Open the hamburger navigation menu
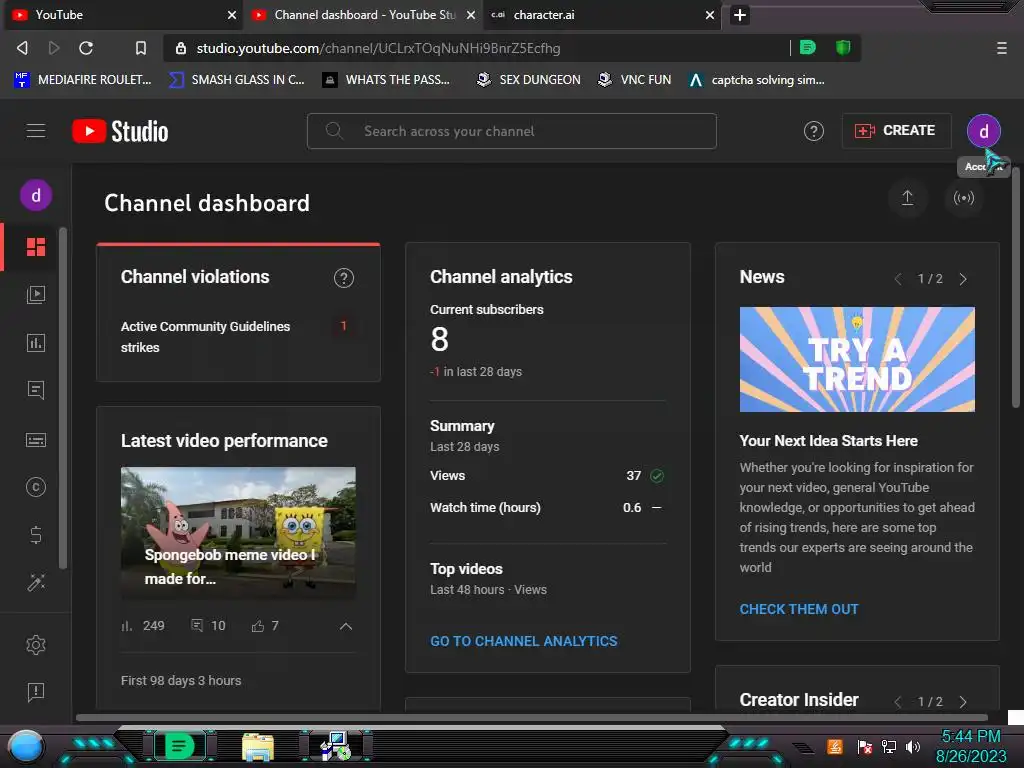The width and height of the screenshot is (1024, 768). (x=36, y=131)
